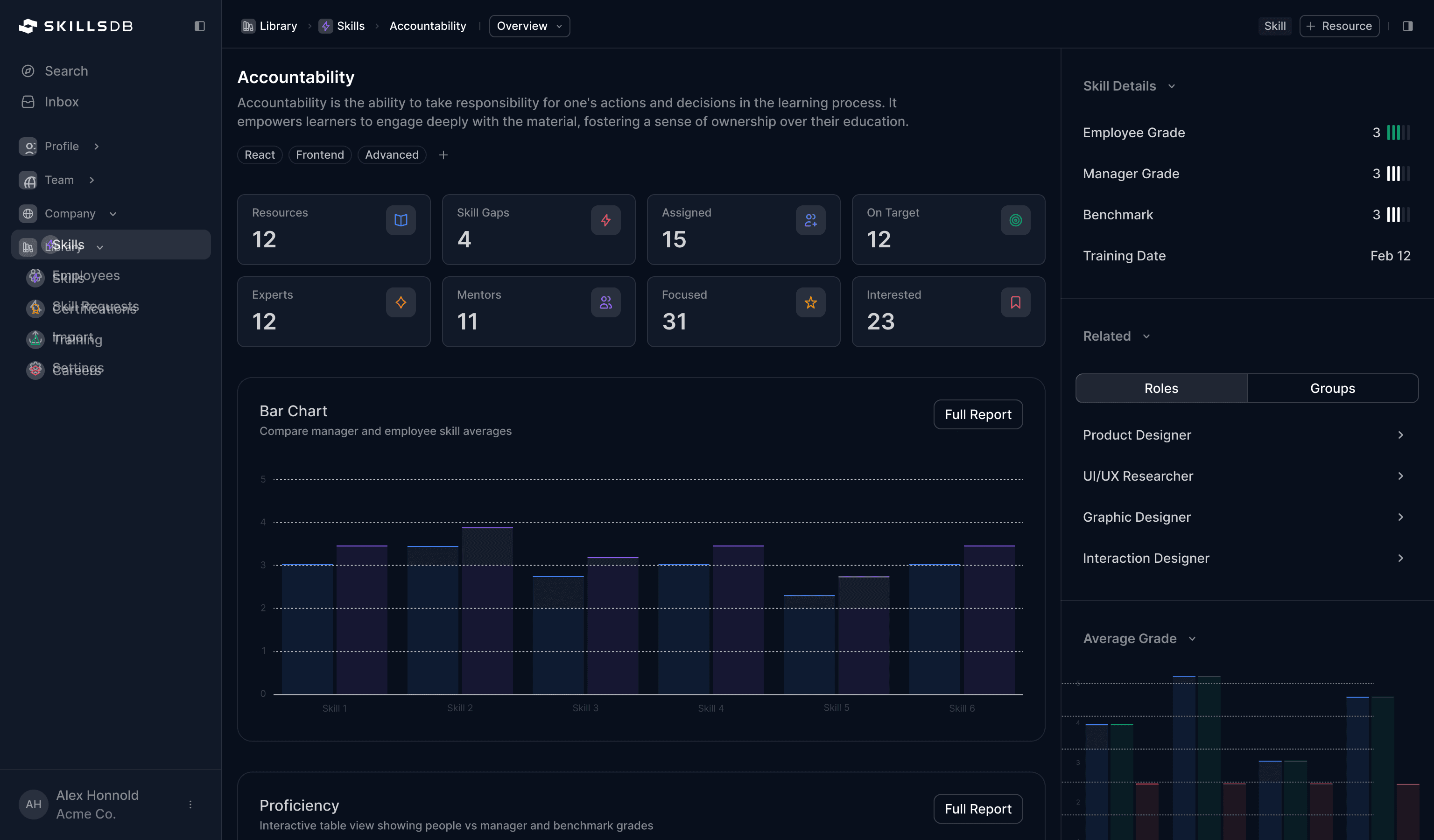Click the user-plus icon in Assigned card
The image size is (1434, 840).
(810, 220)
